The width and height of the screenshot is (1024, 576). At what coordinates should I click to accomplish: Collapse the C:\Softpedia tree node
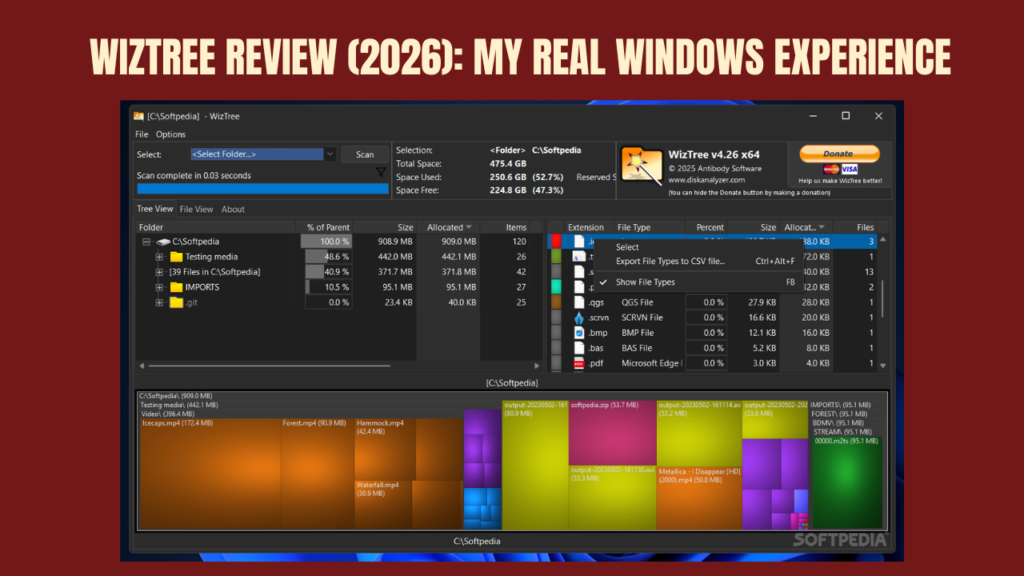click(146, 242)
